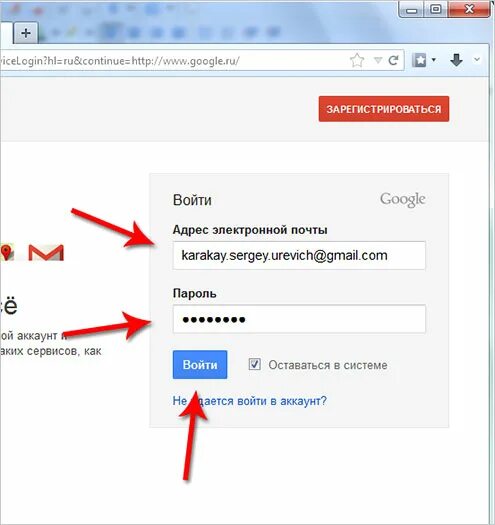Maximize the browser window
The image size is (495, 525).
pyautogui.click(x=435, y=9)
